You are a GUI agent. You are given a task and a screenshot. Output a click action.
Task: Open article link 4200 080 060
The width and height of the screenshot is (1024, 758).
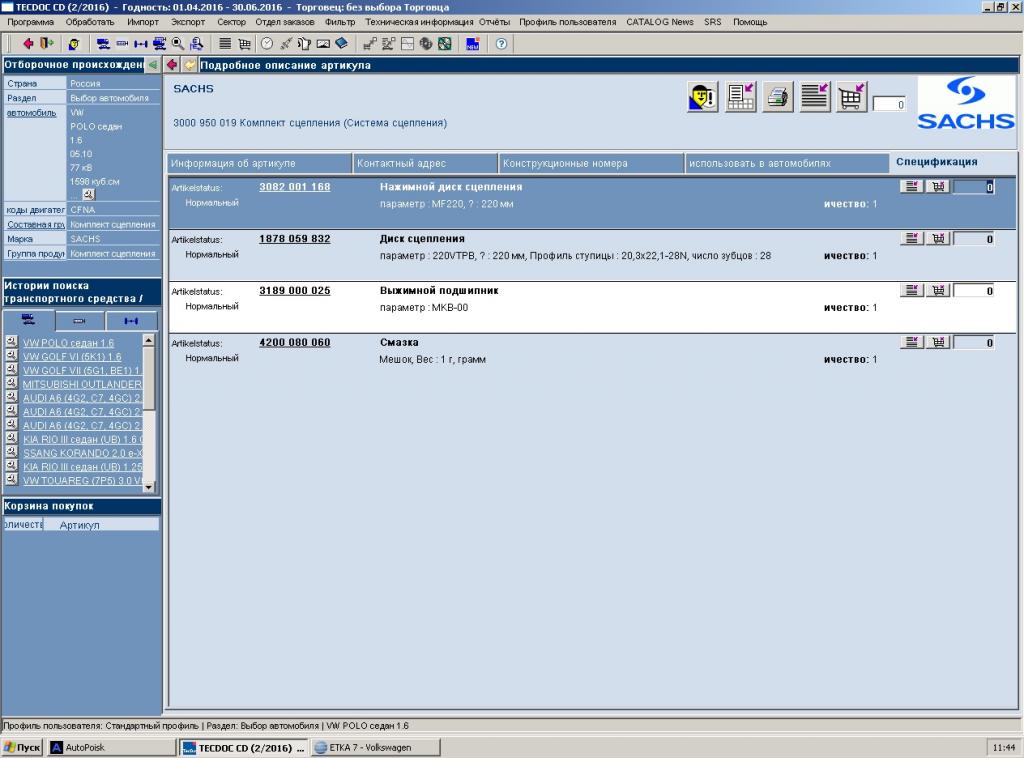pyautogui.click(x=295, y=342)
